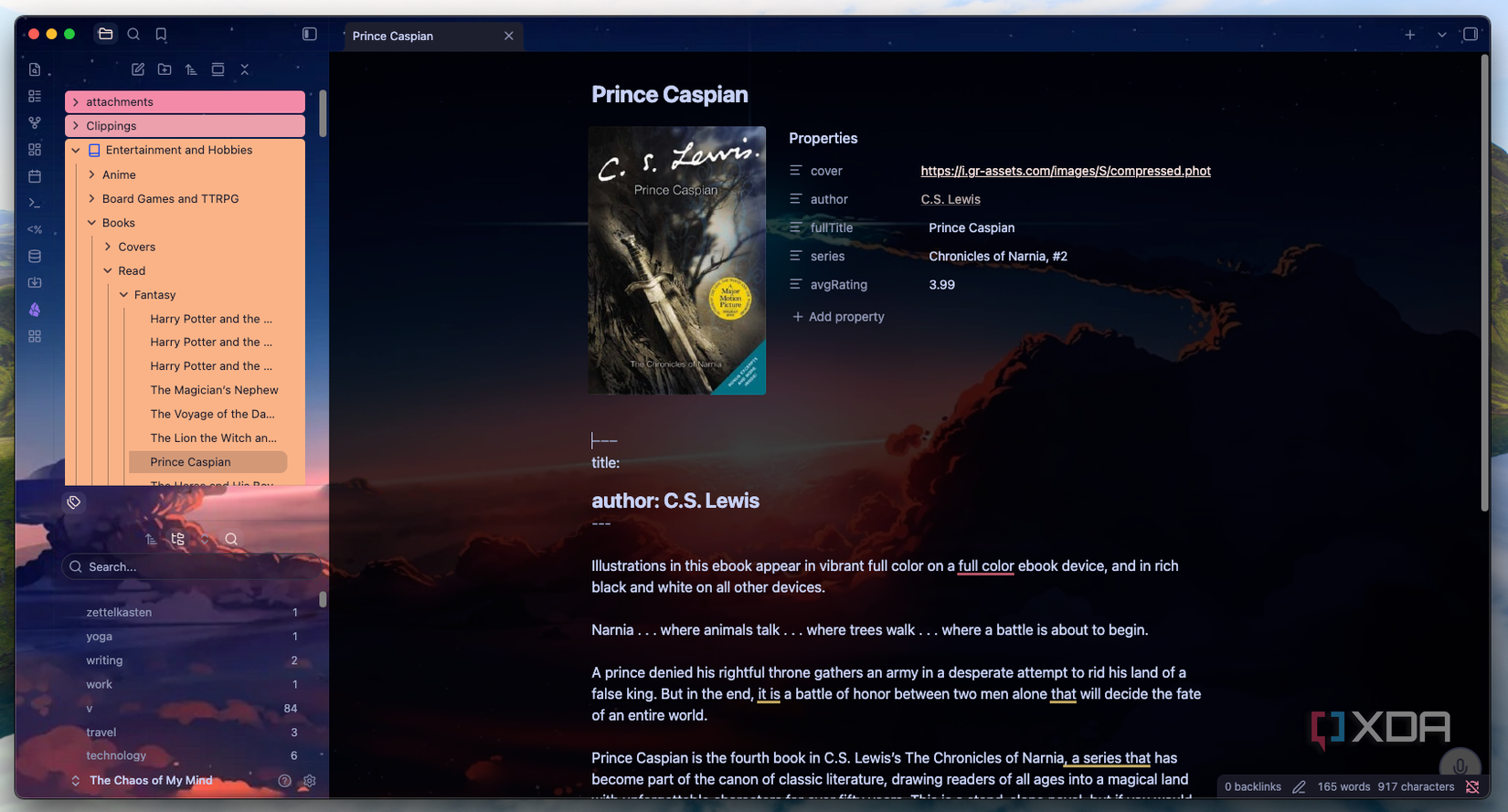
Task: Click the quick switcher ribbon icon
Action: pyautogui.click(x=35, y=69)
